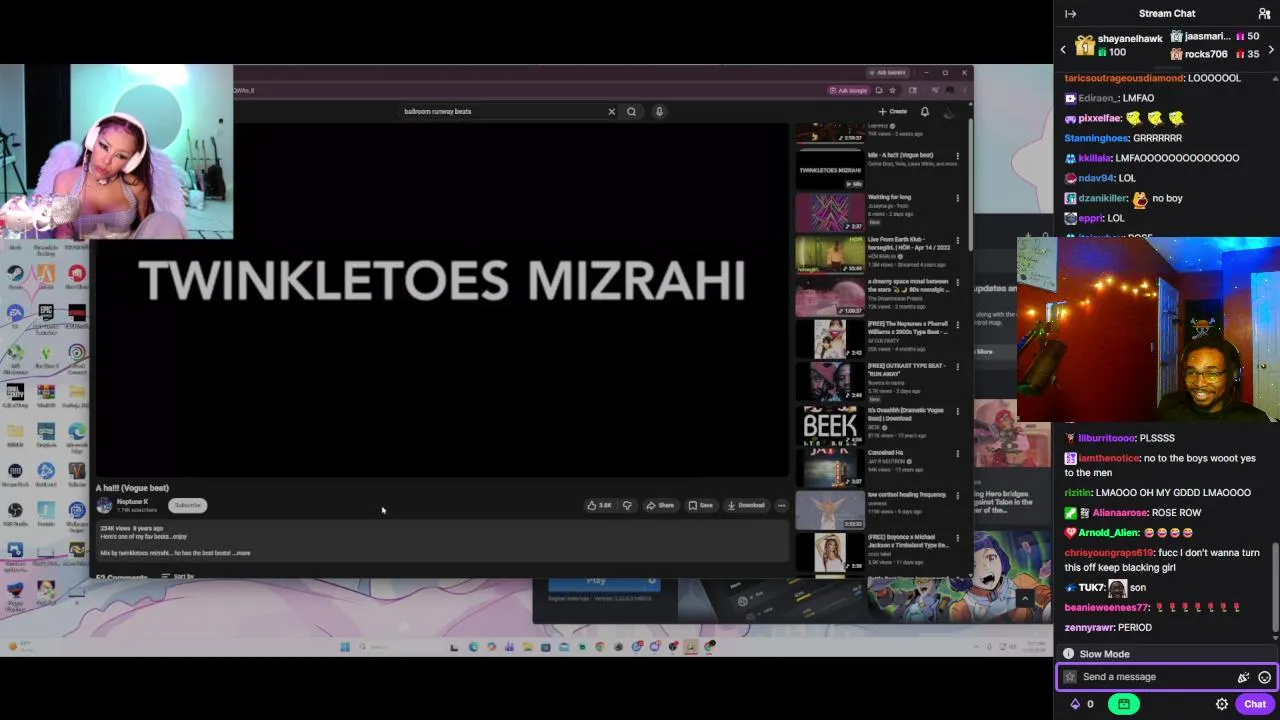Open menu for low cortisol healing frequency
The width and height of the screenshot is (1280, 720).
(x=957, y=495)
